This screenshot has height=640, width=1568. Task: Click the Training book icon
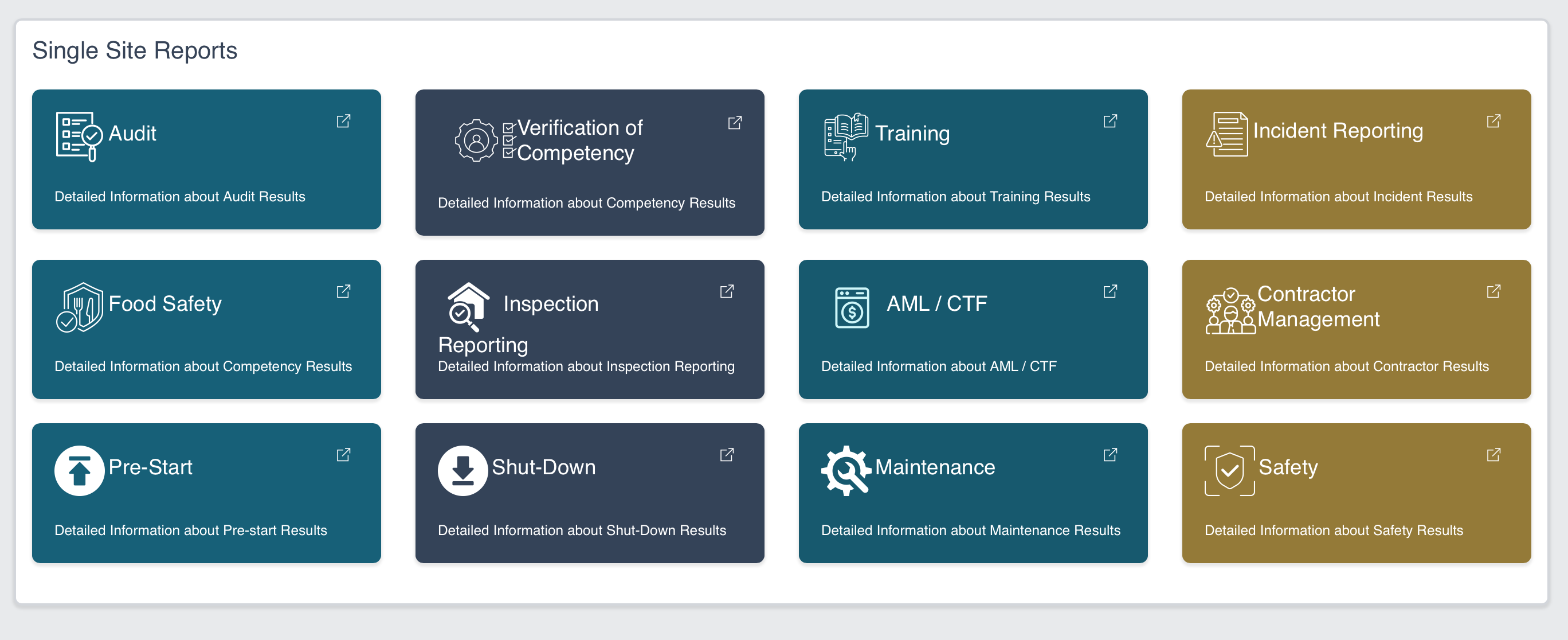846,136
